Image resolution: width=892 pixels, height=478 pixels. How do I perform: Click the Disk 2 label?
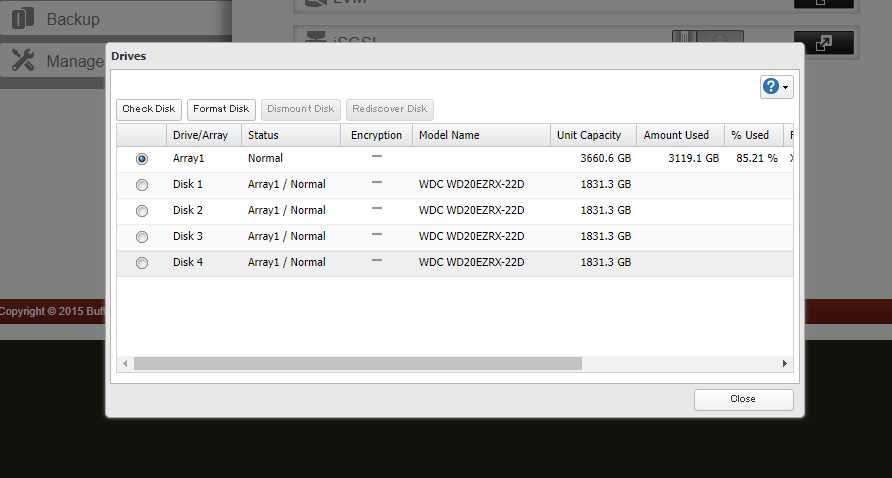[188, 210]
